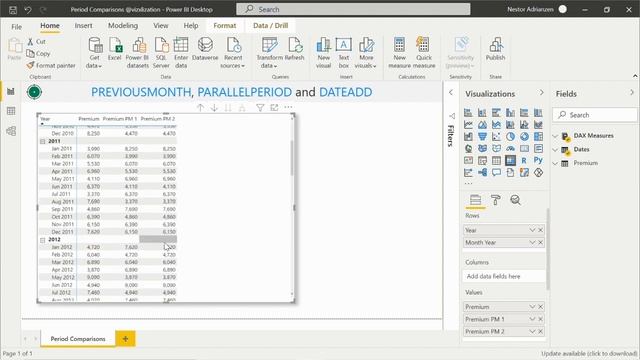Click the save icon in title bar
The image size is (640, 360).
coord(13,9)
